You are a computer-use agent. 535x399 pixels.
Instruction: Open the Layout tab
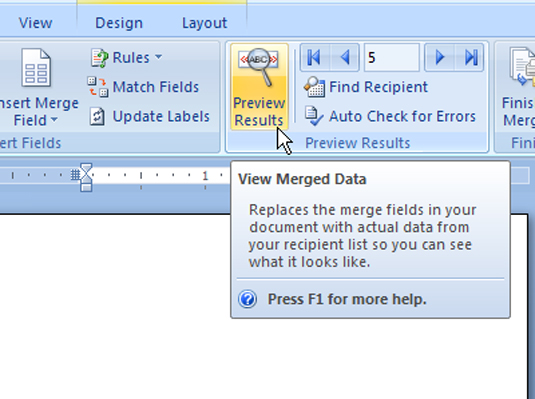click(x=204, y=23)
